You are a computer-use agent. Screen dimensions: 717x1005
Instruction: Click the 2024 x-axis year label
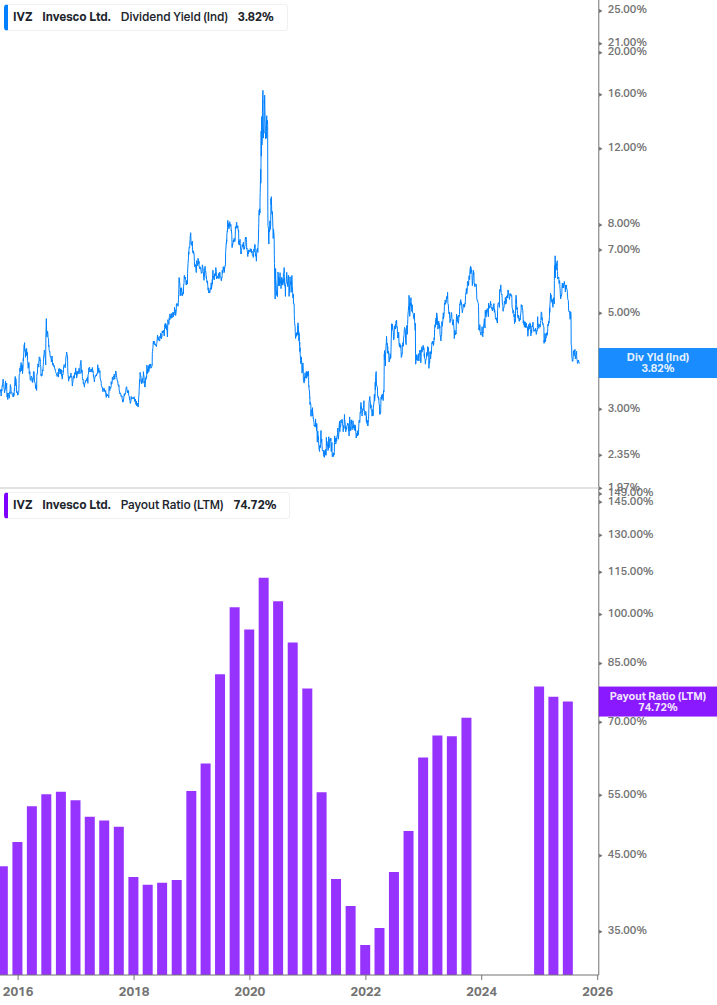click(x=481, y=992)
